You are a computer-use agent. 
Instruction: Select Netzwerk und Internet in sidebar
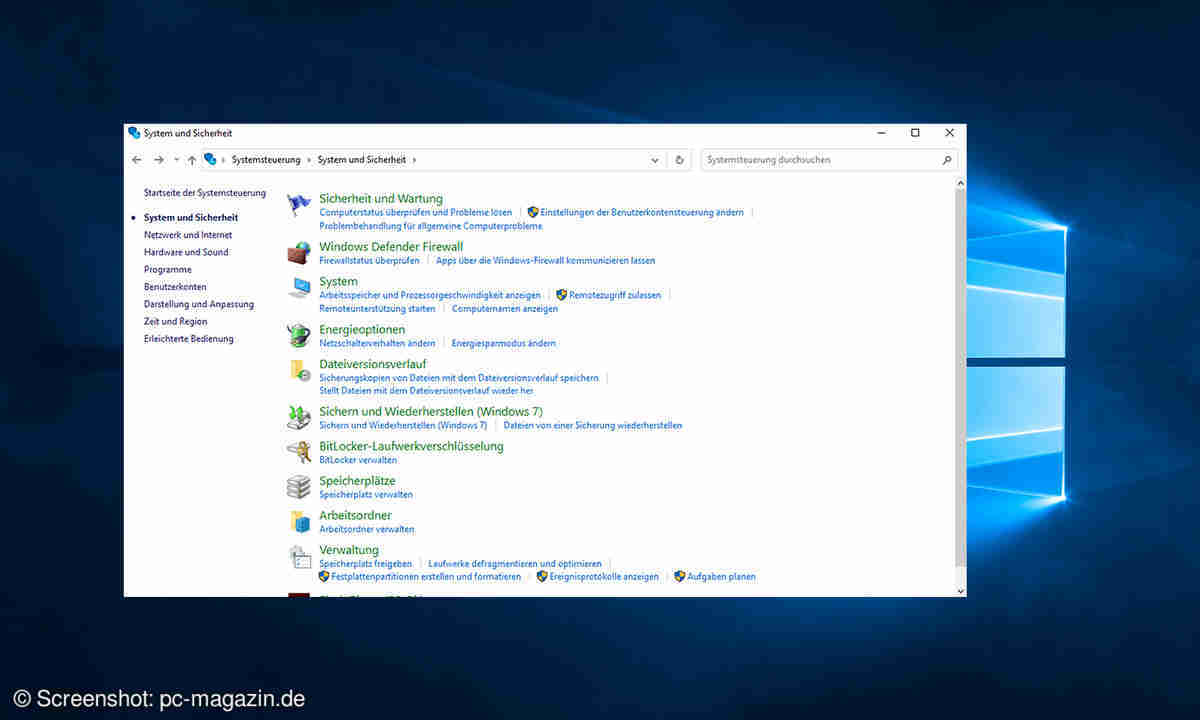pos(188,235)
